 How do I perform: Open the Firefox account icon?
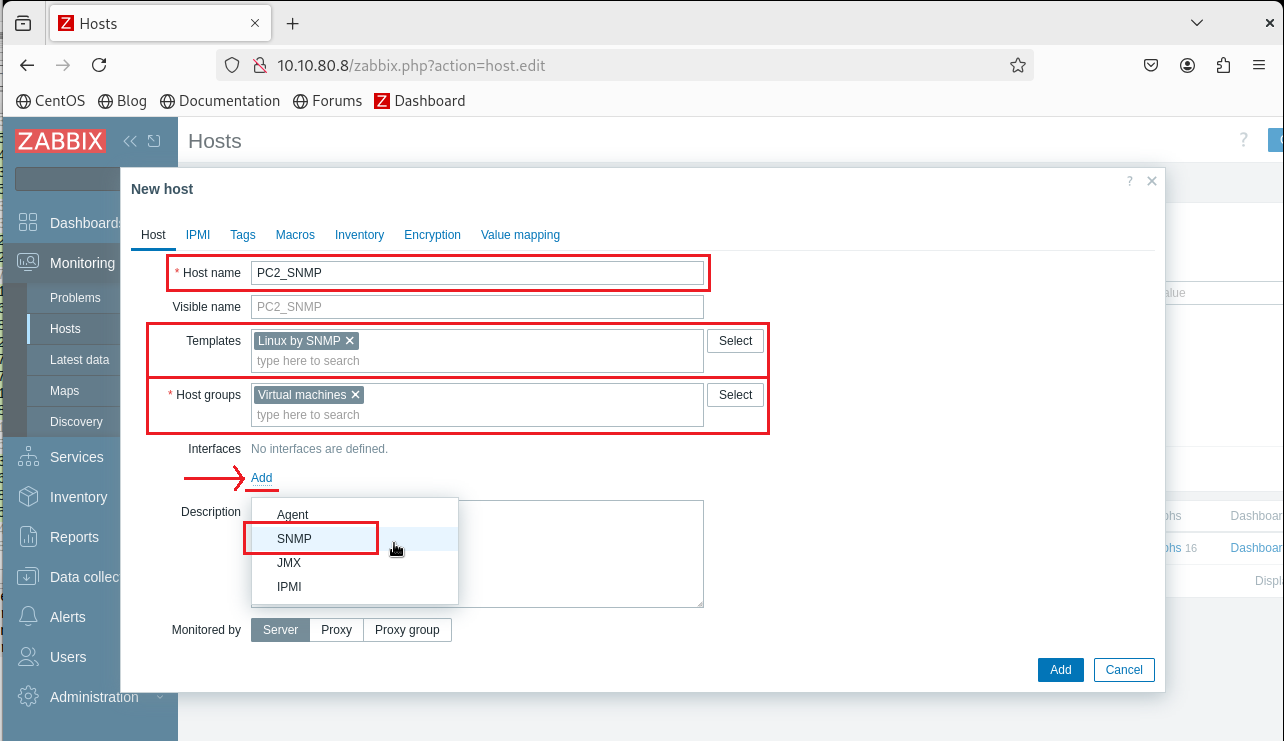[x=1187, y=65]
